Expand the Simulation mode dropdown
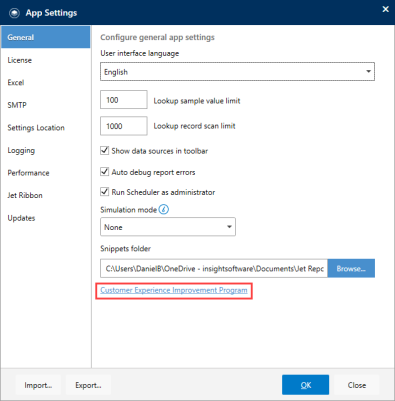This screenshot has width=395, height=401. tap(168, 227)
